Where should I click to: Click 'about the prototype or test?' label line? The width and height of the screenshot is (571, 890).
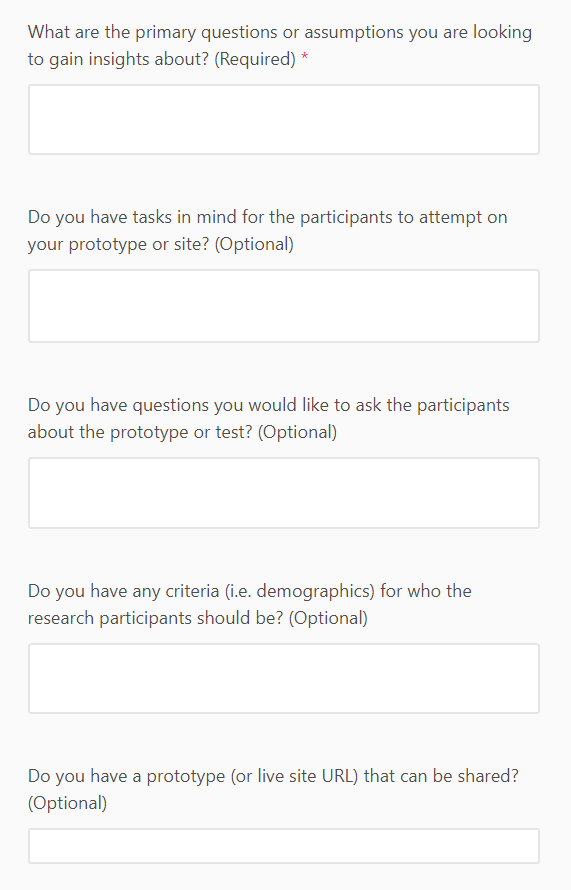point(140,432)
